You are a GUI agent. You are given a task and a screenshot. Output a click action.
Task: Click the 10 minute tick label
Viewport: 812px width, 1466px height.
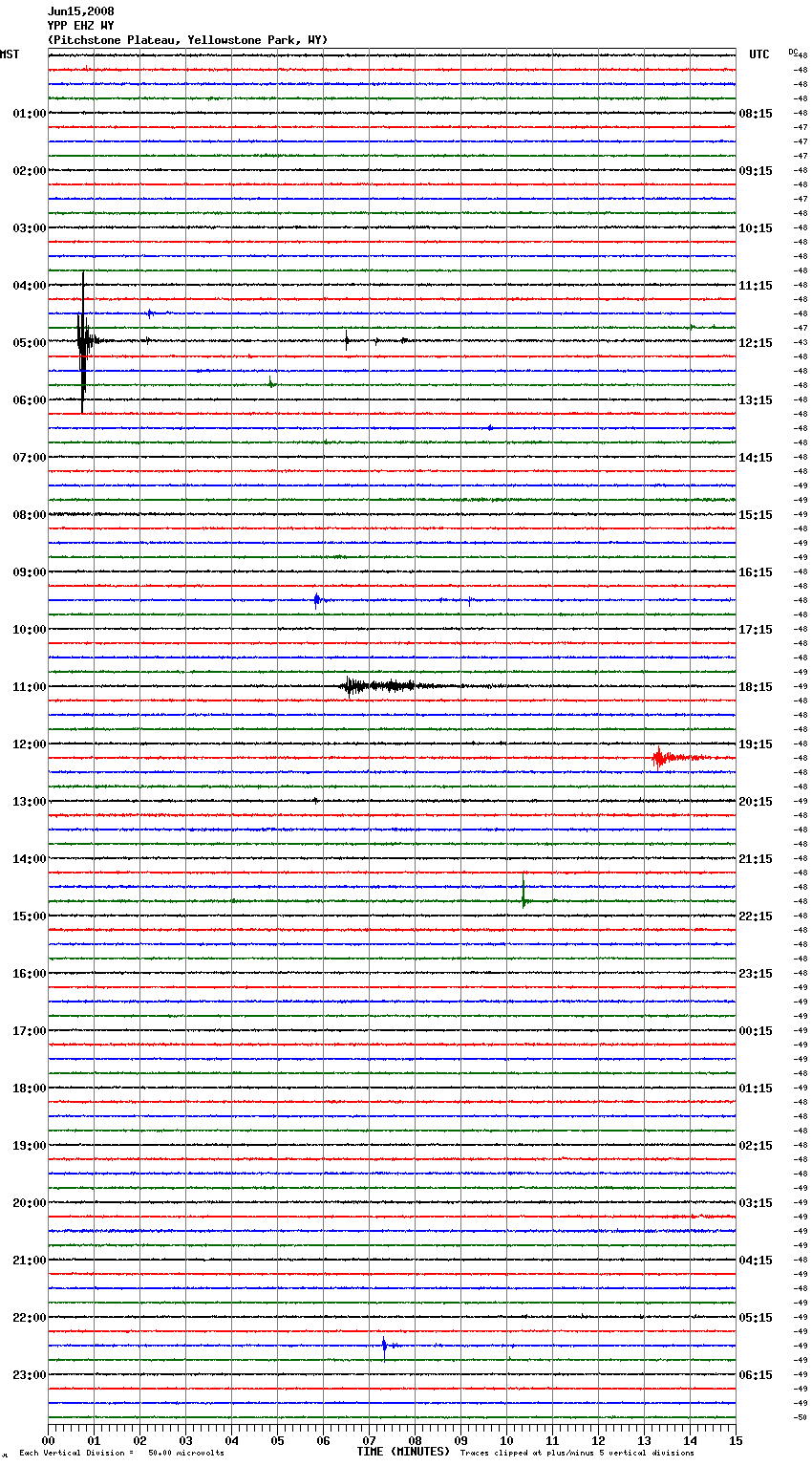click(x=506, y=1440)
